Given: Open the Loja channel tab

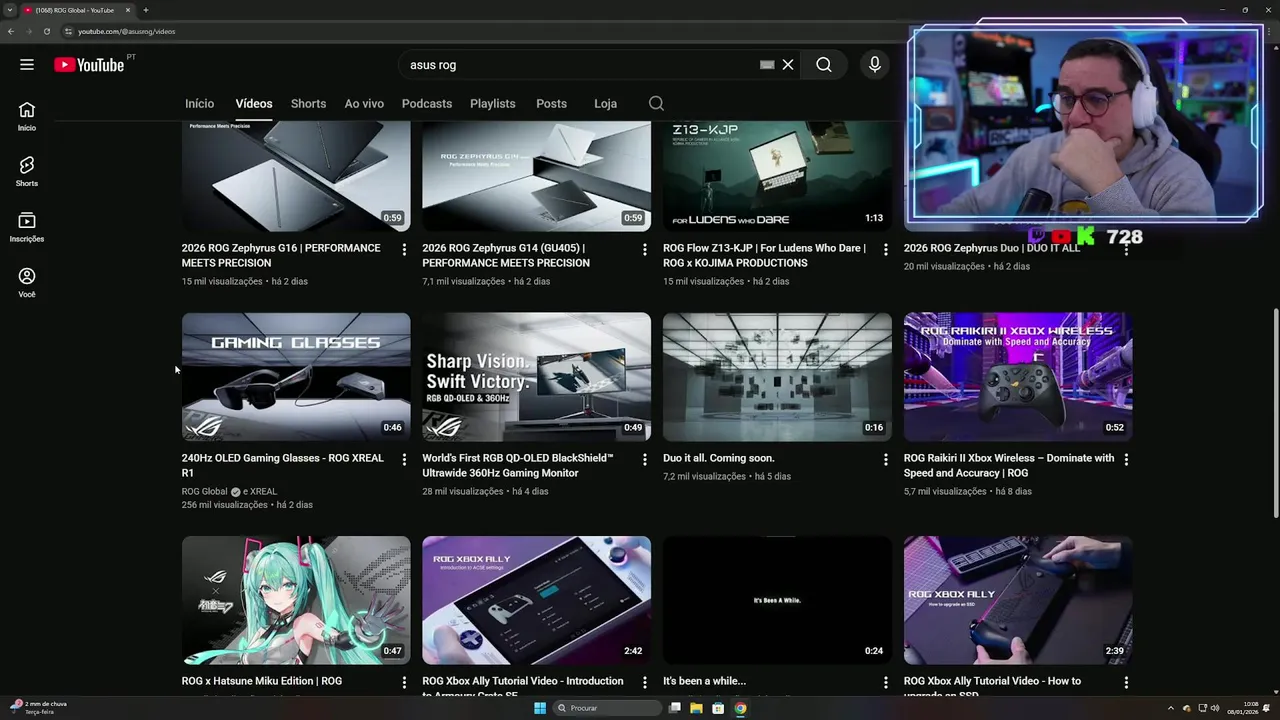Looking at the screenshot, I should click(605, 103).
